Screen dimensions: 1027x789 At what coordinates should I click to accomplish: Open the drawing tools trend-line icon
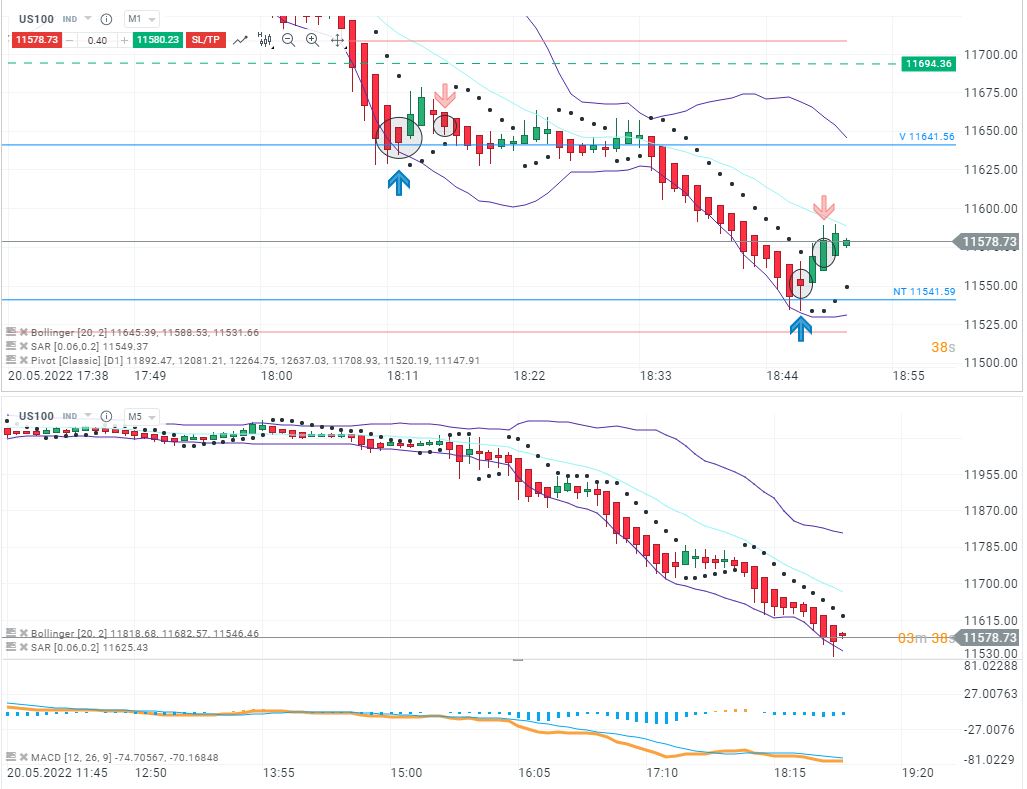(x=240, y=41)
